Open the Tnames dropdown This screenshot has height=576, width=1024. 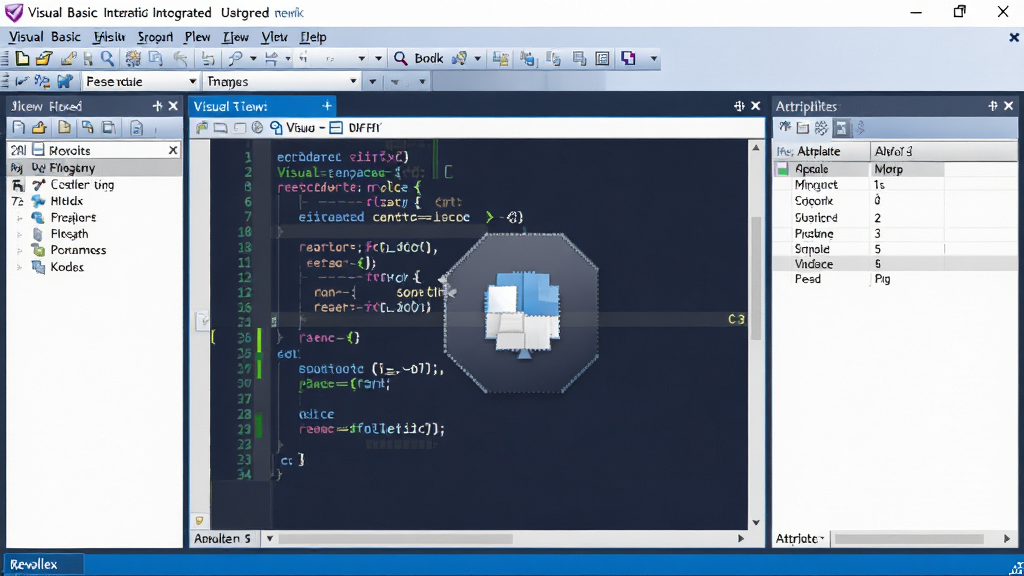point(281,82)
